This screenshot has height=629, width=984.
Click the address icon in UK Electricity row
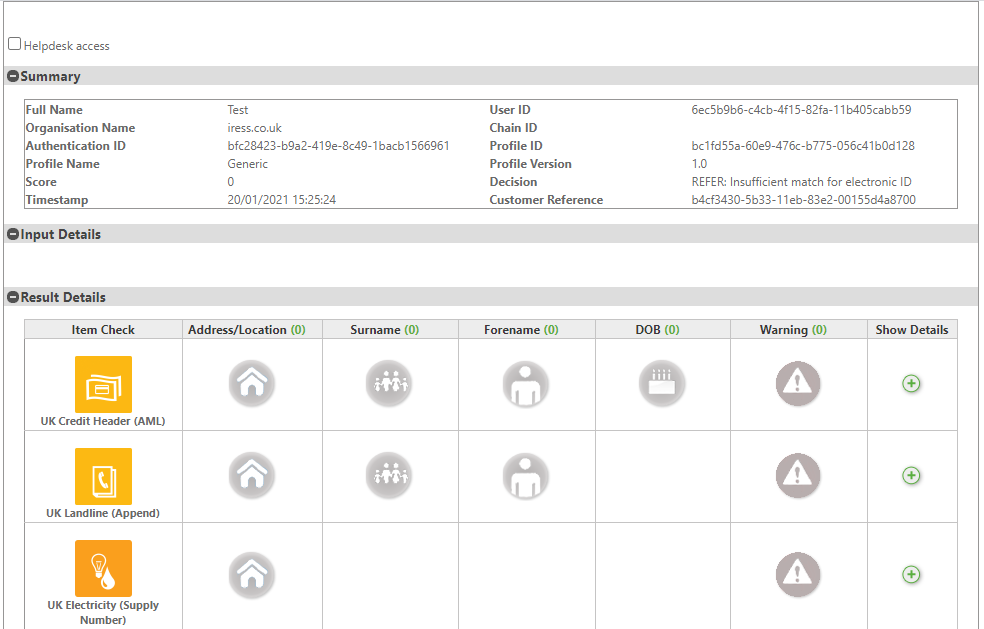[x=251, y=575]
